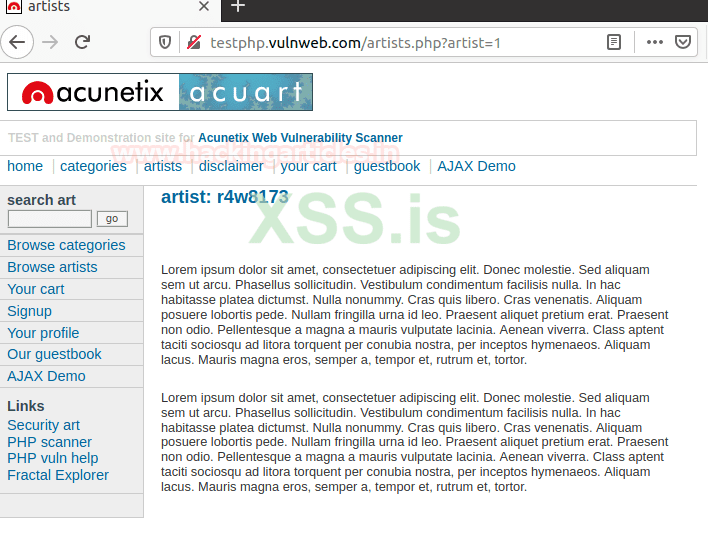Screen dimensions: 708x534
Task: Open AJAX Demo in top navigation
Action: (476, 166)
